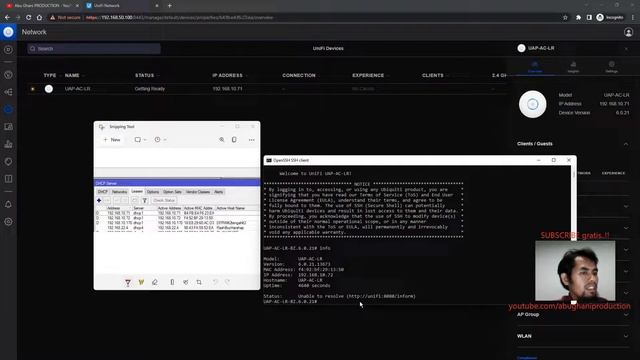Select the Networks tab in DHCP Server
Viewport: 640px width, 360px height.
120,191
